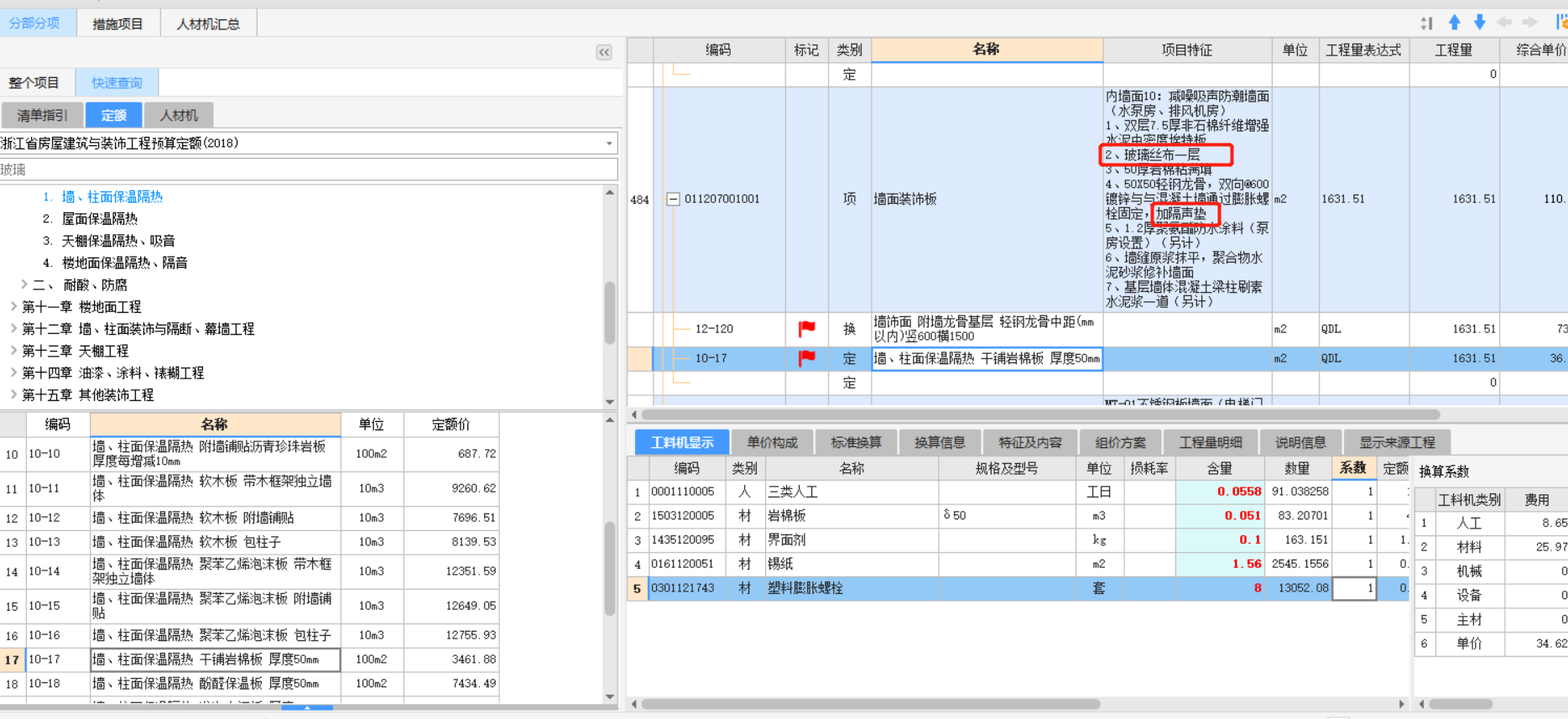Open the 标准换算 tab
This screenshot has width=1568, height=719.
point(856,442)
